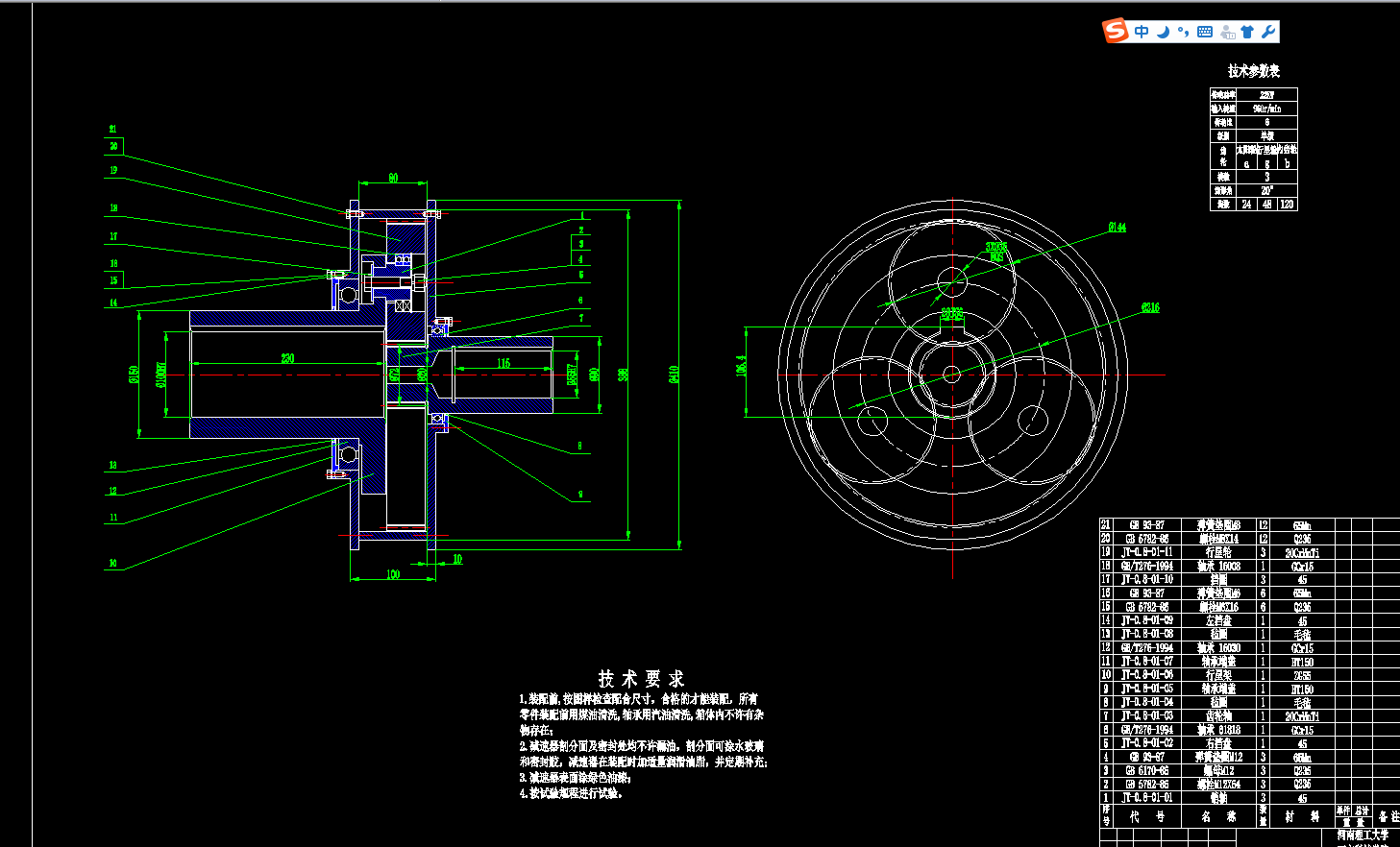This screenshot has width=1400, height=847.
Task: Toggle the half-moon width icon in Sogou bar
Action: [x=1163, y=32]
